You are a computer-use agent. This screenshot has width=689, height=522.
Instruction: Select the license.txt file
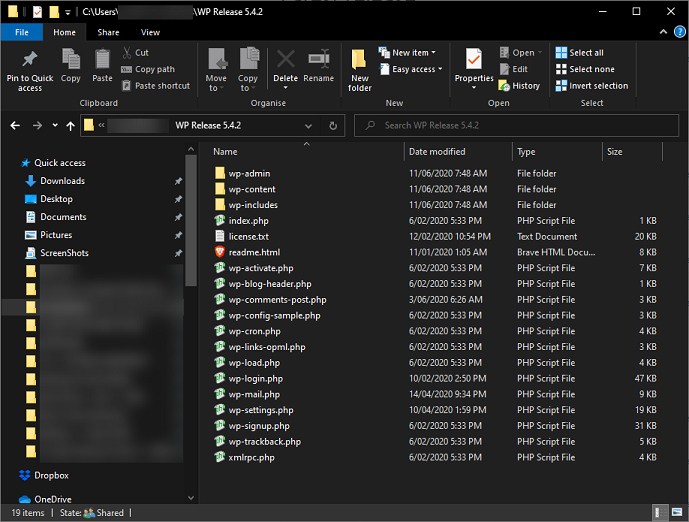pos(242,236)
